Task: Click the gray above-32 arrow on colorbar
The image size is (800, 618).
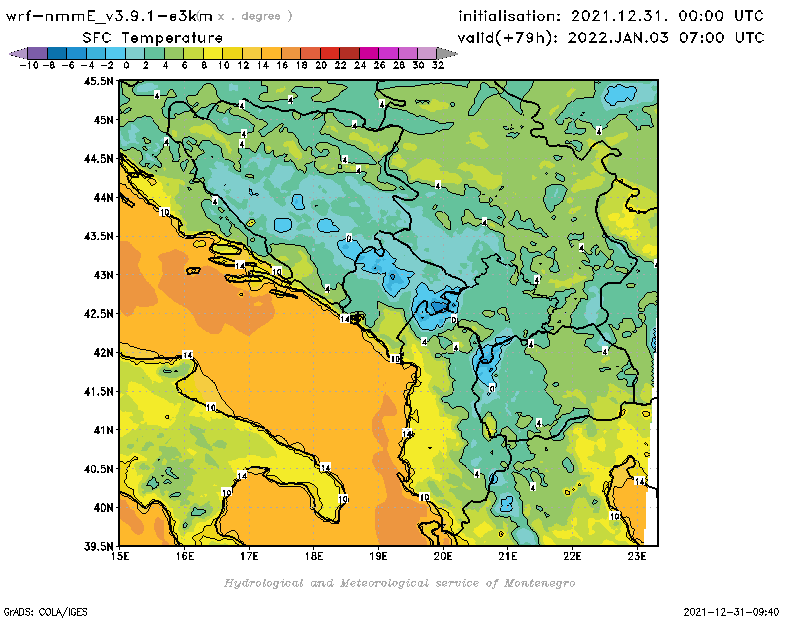Action: point(447,53)
